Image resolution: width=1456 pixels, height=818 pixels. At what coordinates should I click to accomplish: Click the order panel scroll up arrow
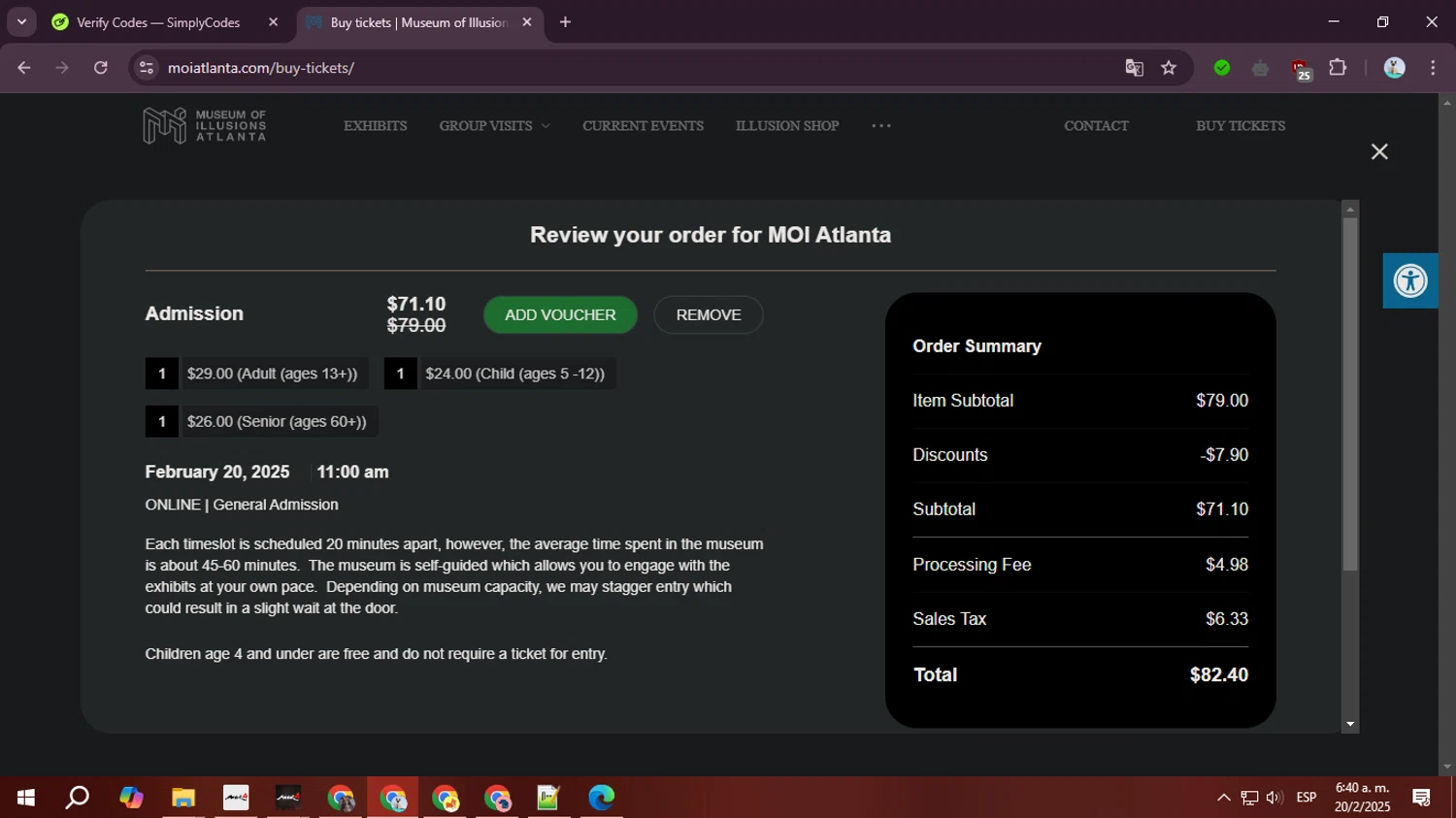pyautogui.click(x=1350, y=209)
